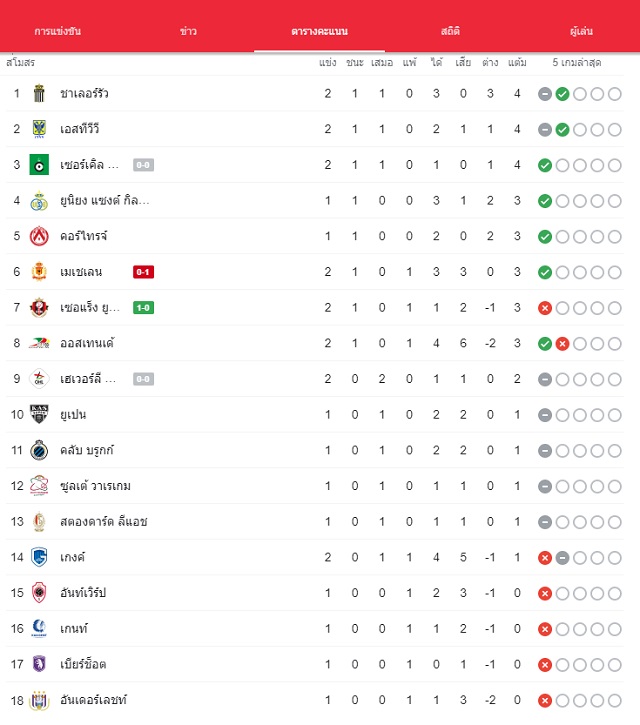Switch to the ผู้เล่น tab

581,31
